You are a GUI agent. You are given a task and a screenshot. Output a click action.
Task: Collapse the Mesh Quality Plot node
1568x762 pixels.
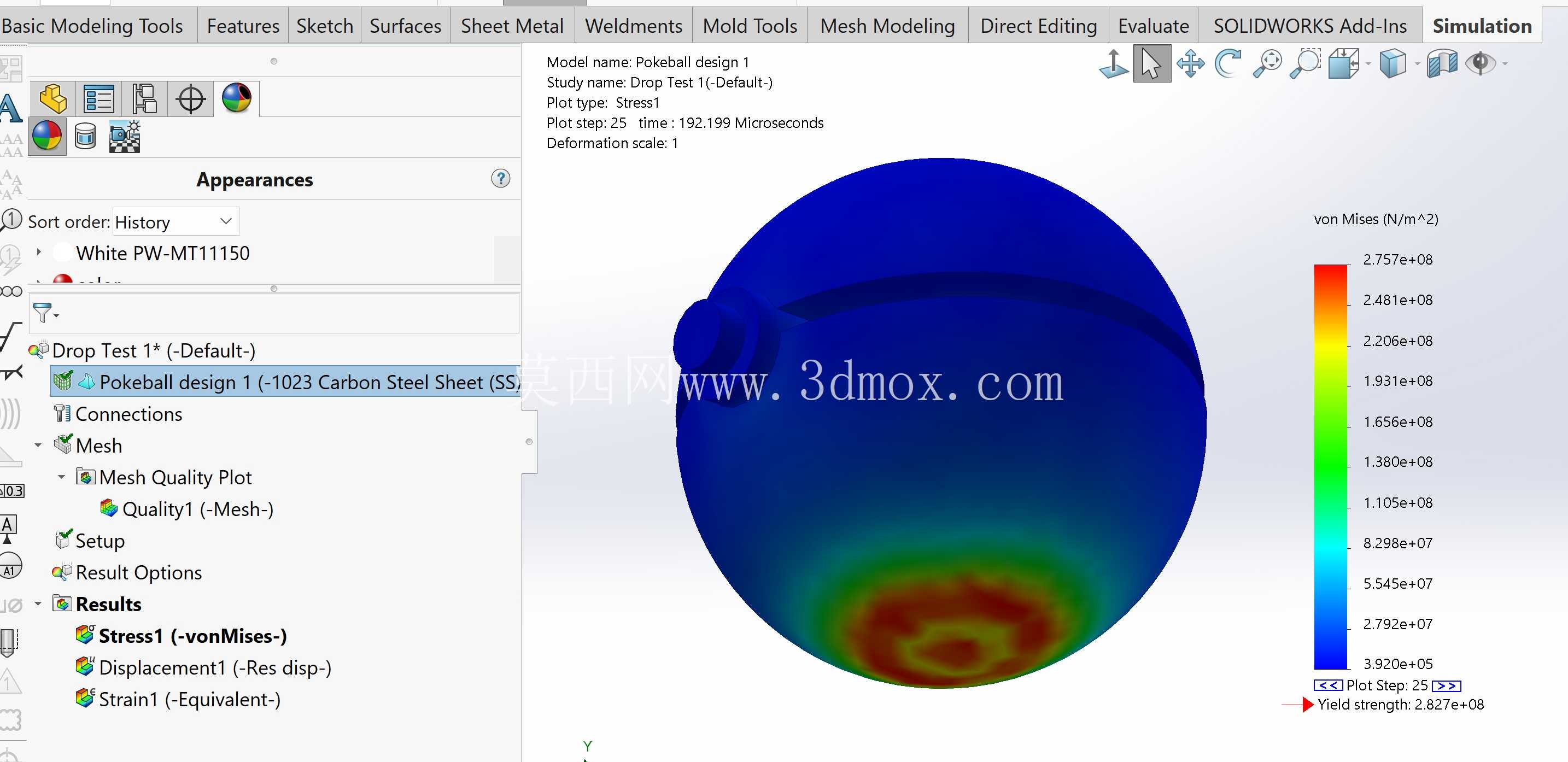[x=61, y=477]
